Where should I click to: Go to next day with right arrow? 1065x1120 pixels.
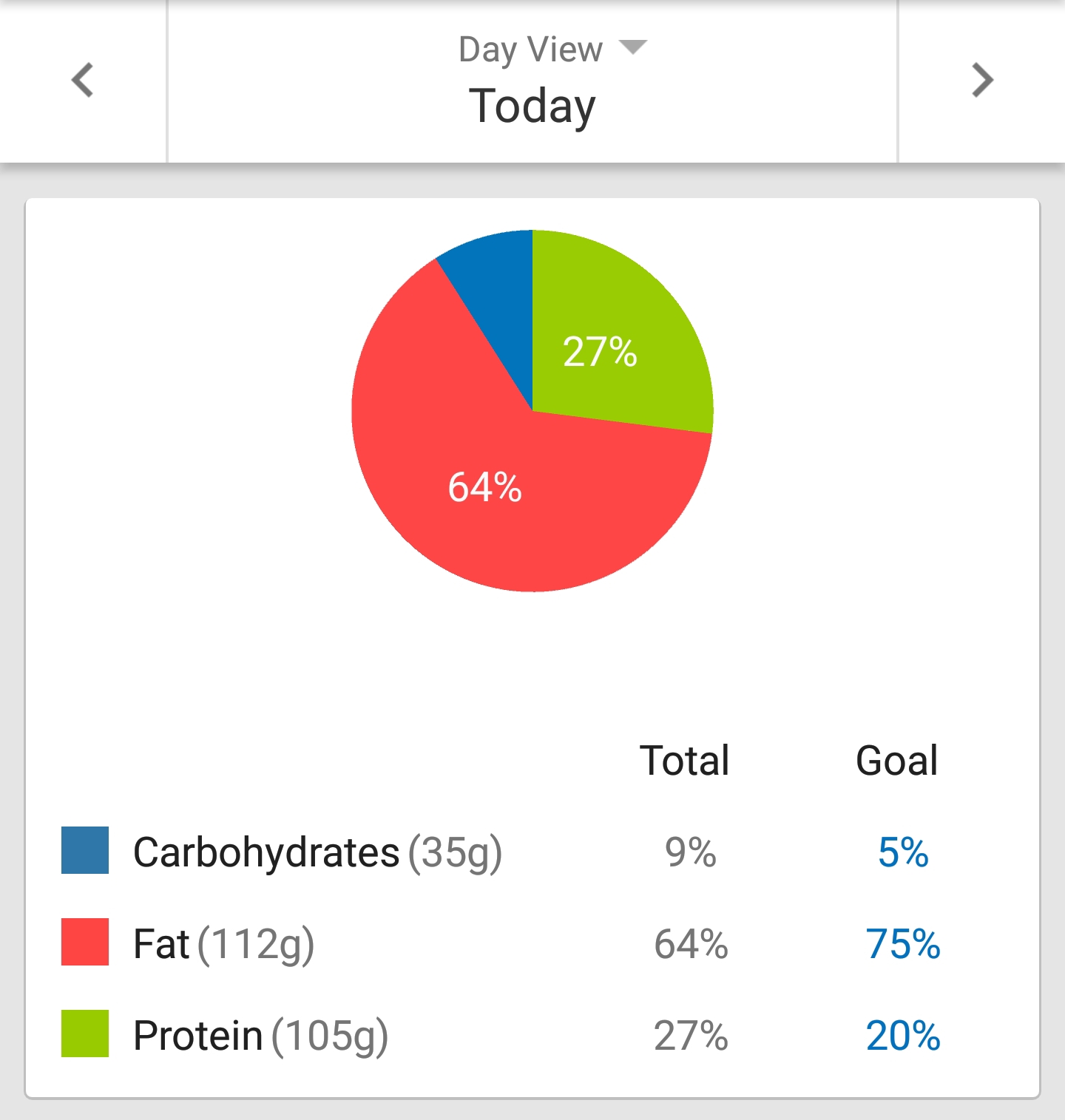coord(981,80)
